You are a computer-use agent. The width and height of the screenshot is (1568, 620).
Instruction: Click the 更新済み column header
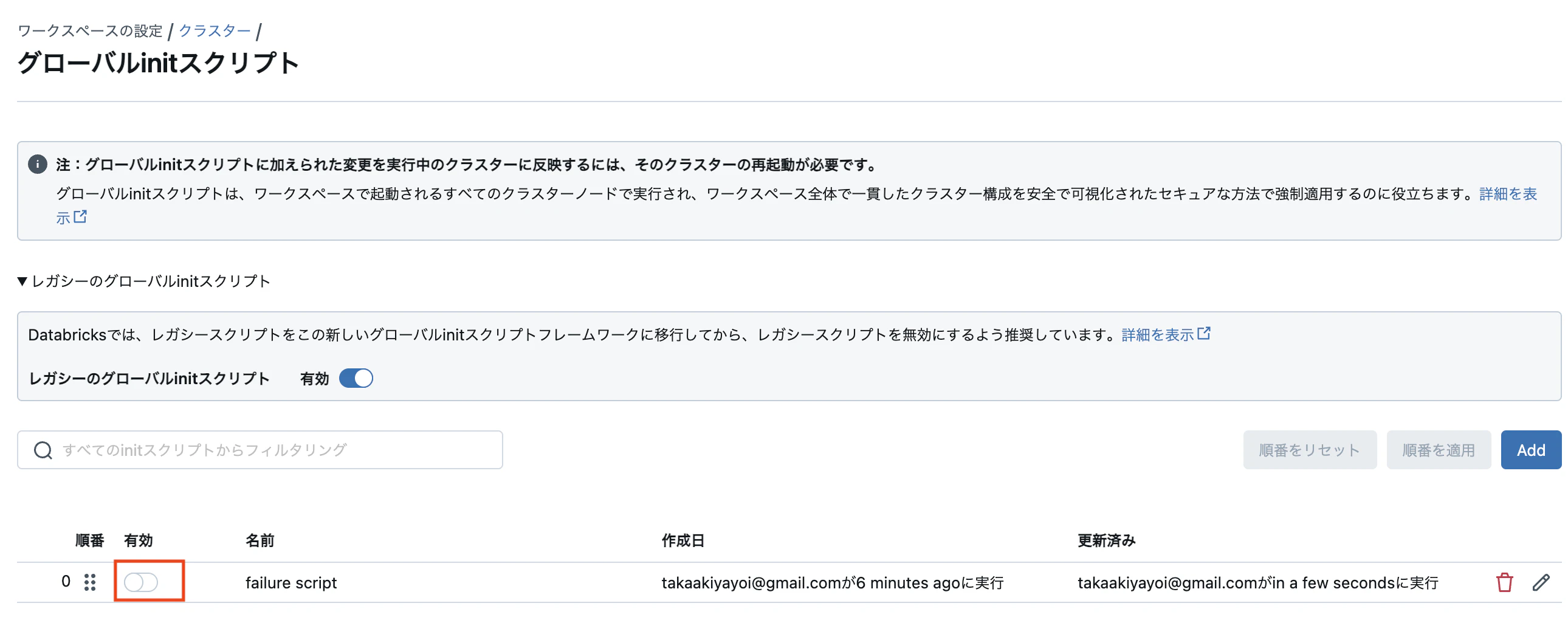1106,540
